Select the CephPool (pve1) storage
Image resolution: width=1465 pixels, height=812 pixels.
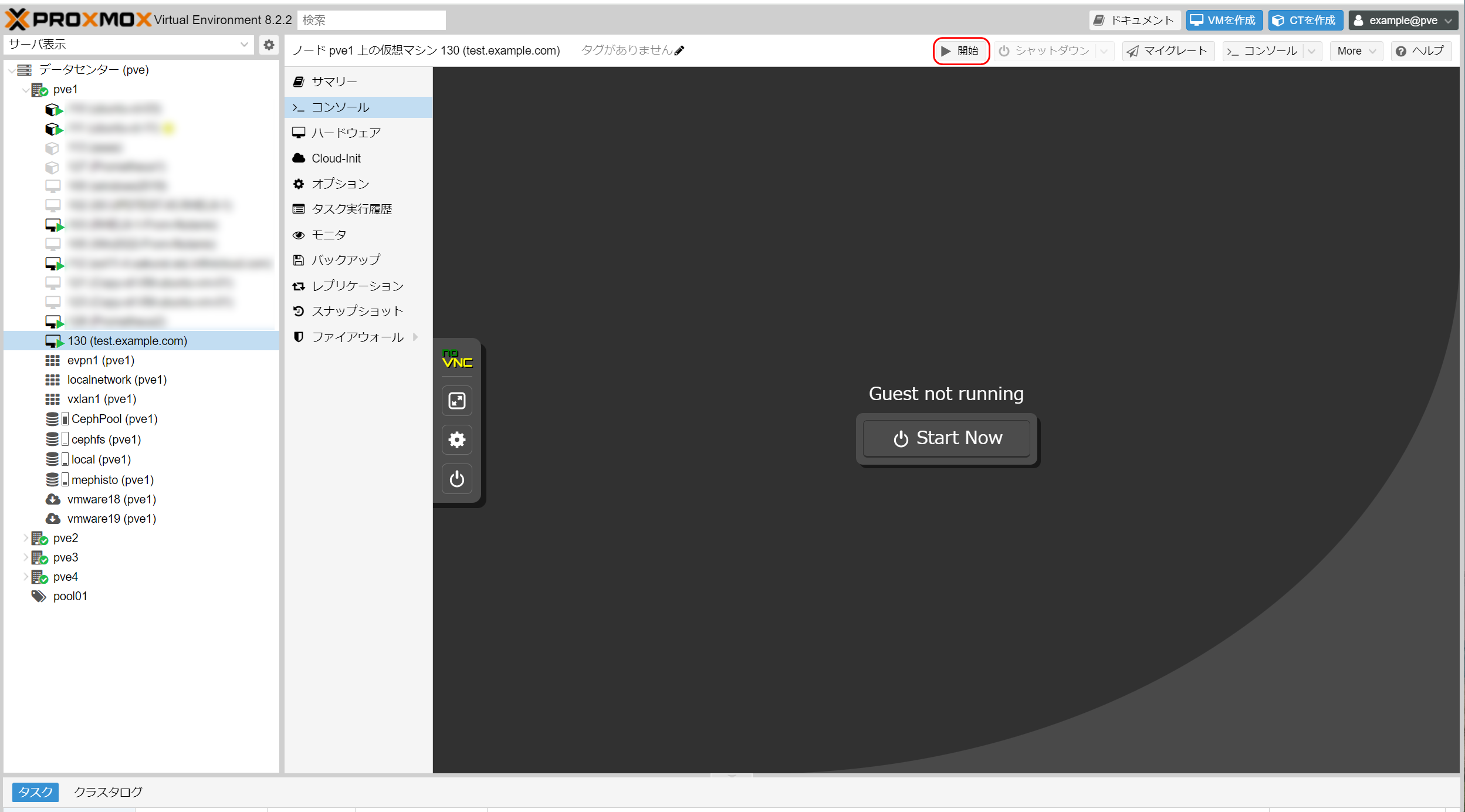click(x=114, y=419)
